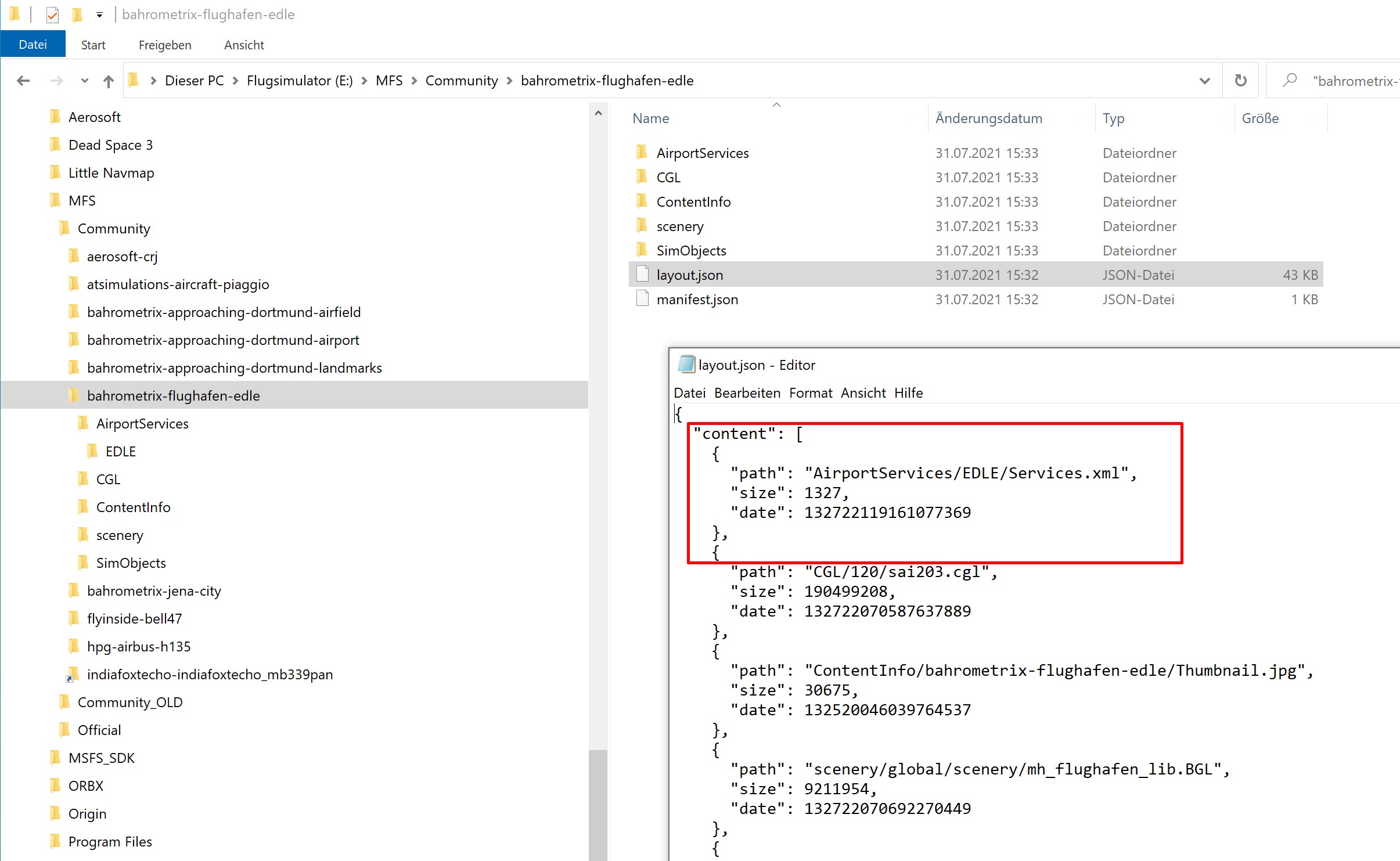1400x861 pixels.
Task: Click the navigation pane scrollbar thumb
Action: 598,804
